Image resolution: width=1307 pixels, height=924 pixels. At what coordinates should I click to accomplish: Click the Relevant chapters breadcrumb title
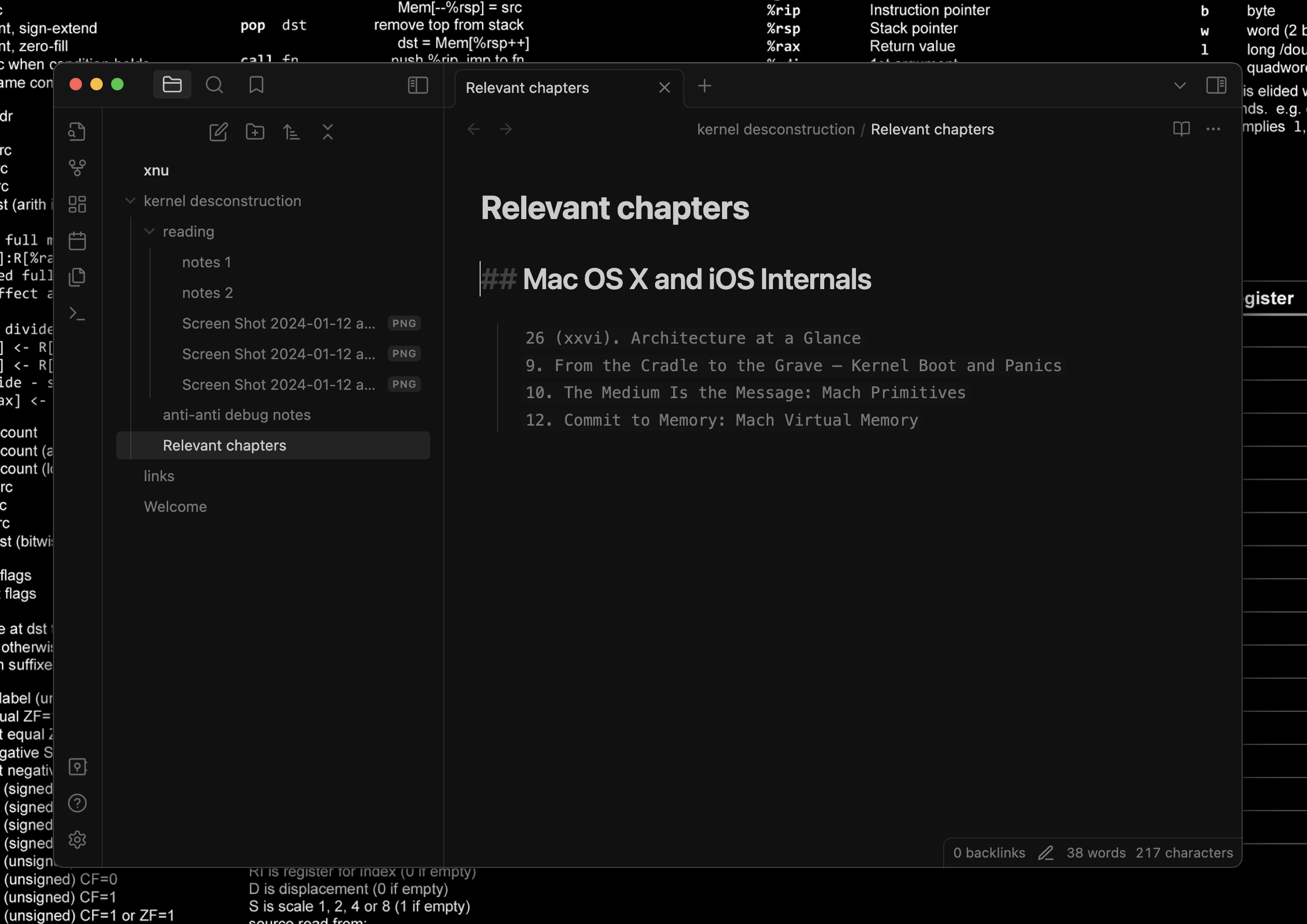pos(932,130)
